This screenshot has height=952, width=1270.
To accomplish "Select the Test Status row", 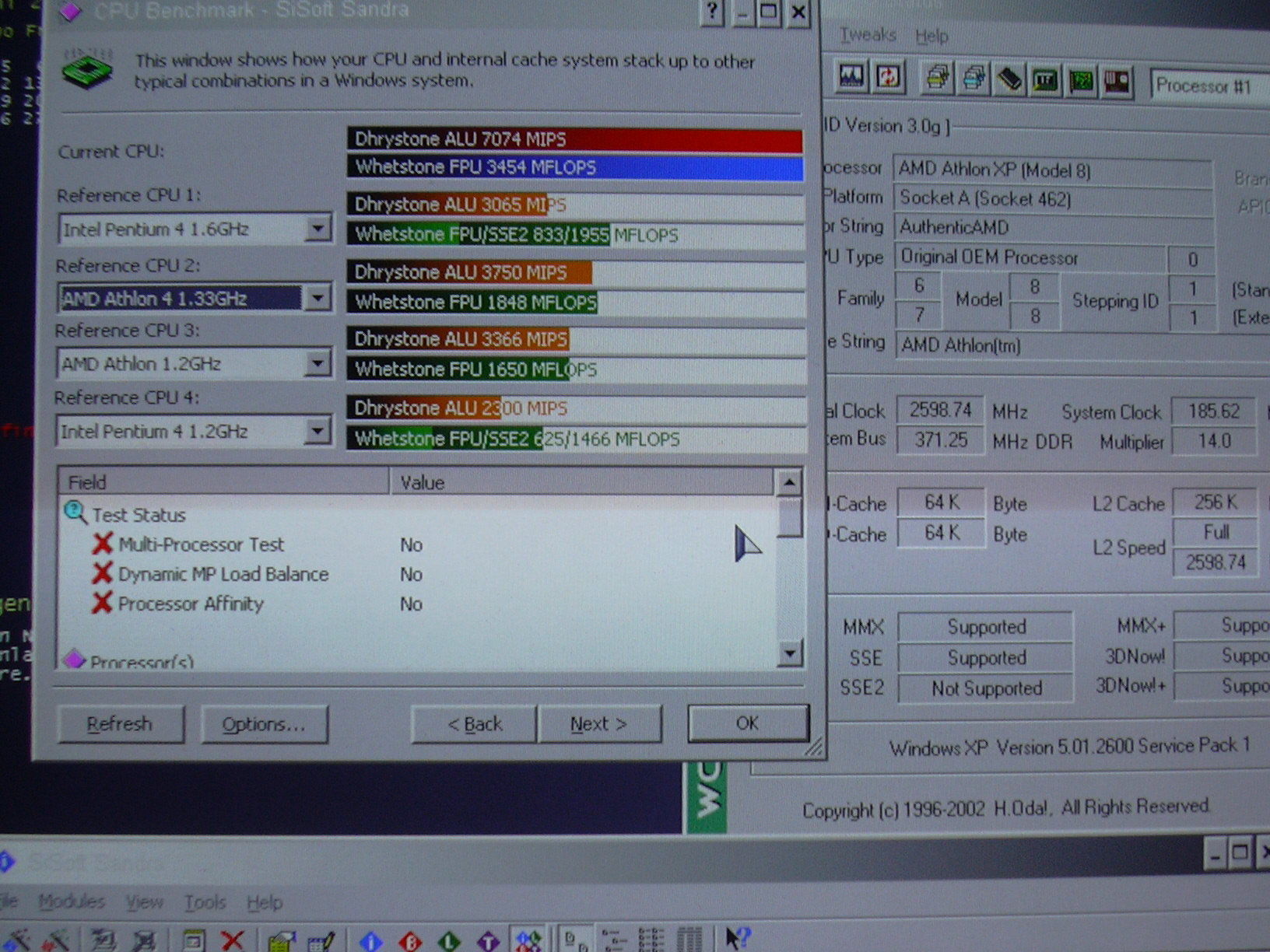I will [139, 515].
